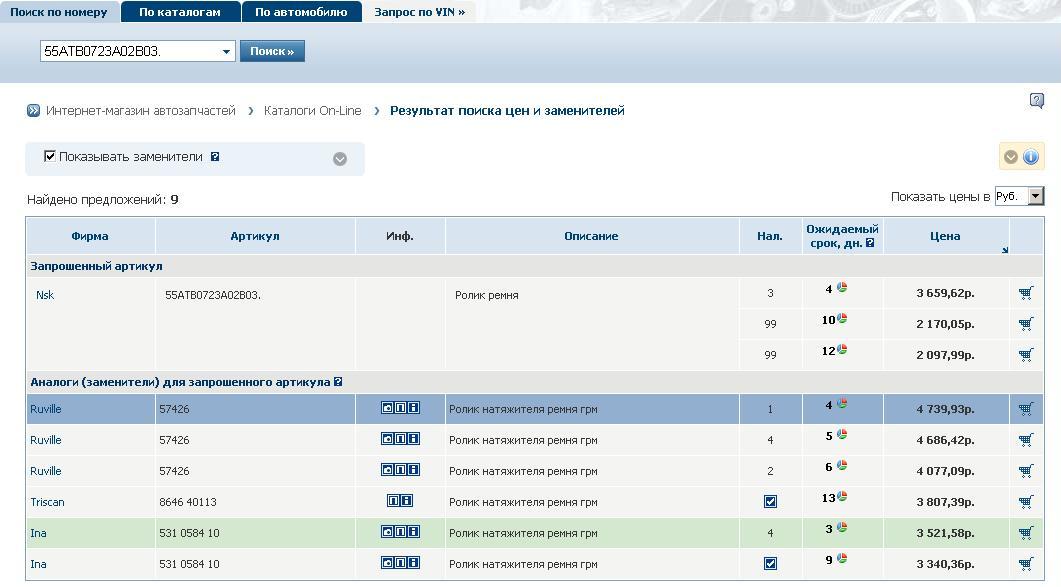Add Ina 3 340,36р. item to cart

point(1026,563)
